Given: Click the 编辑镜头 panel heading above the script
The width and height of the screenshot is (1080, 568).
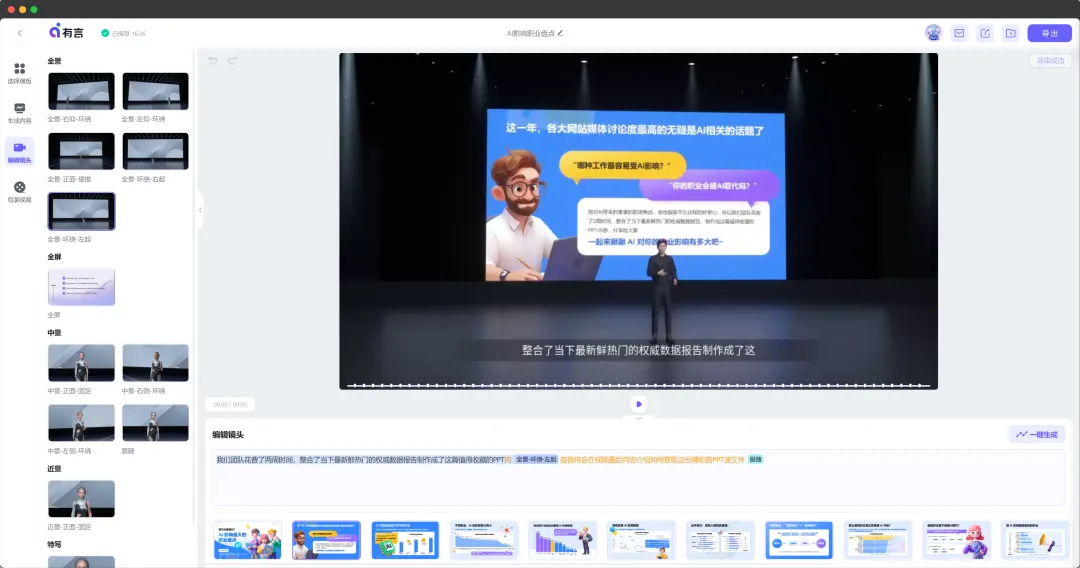Looking at the screenshot, I should [x=228, y=434].
